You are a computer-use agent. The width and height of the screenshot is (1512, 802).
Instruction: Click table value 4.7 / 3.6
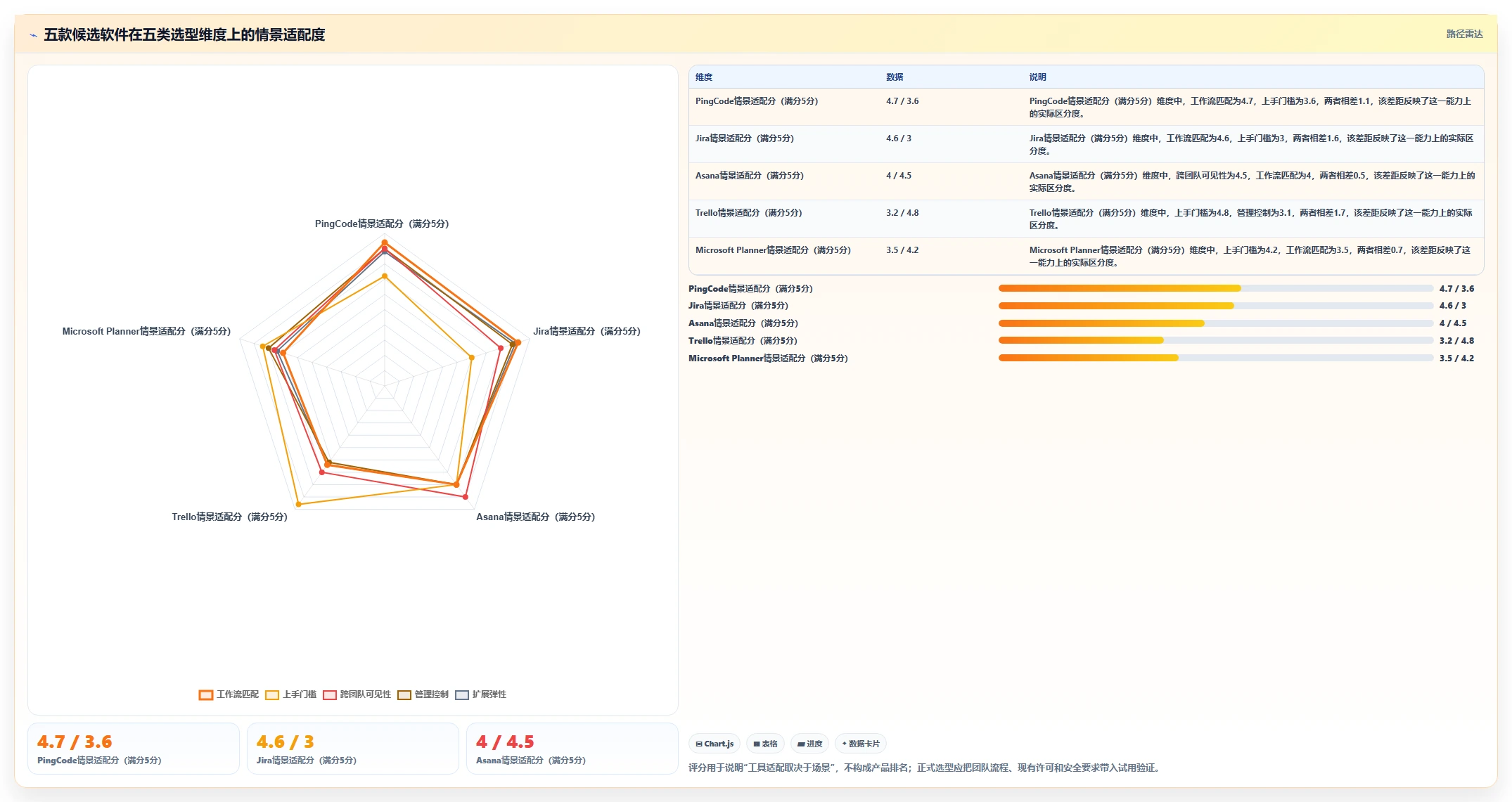pos(902,101)
